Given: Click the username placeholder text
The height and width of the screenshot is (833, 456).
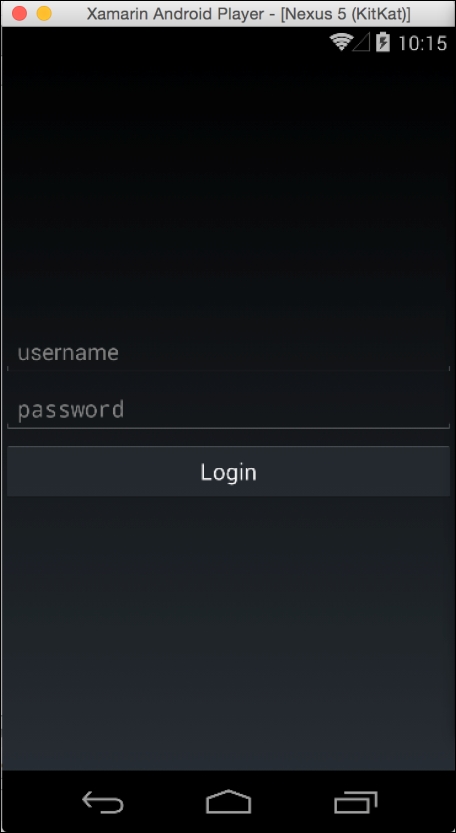Looking at the screenshot, I should (68, 353).
